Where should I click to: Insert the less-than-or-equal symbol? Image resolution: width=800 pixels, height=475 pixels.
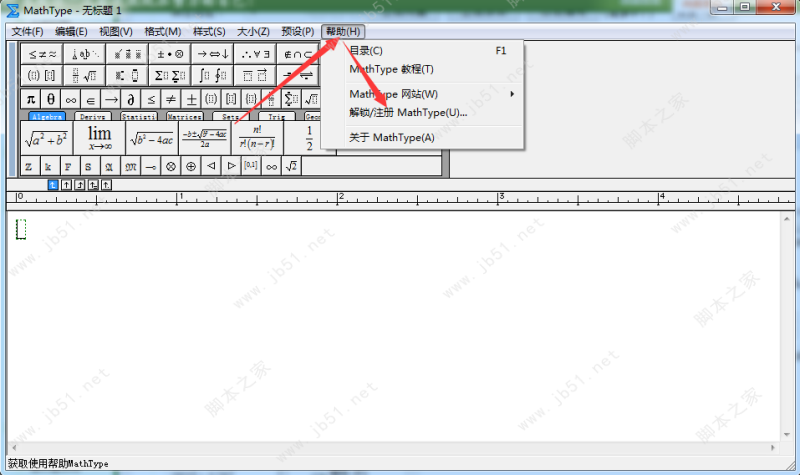coord(151,98)
